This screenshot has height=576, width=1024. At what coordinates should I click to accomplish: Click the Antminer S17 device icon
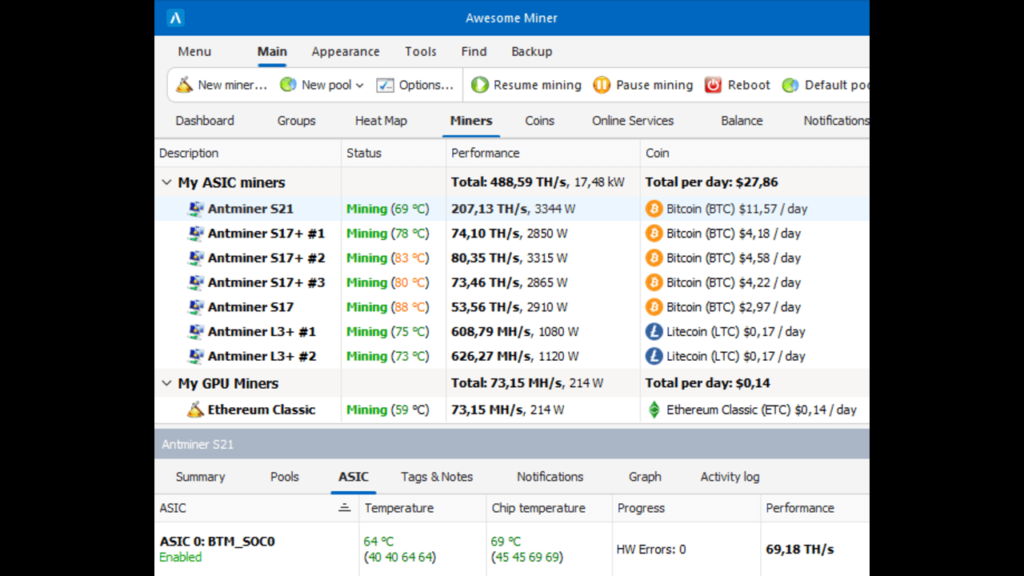[x=195, y=306]
